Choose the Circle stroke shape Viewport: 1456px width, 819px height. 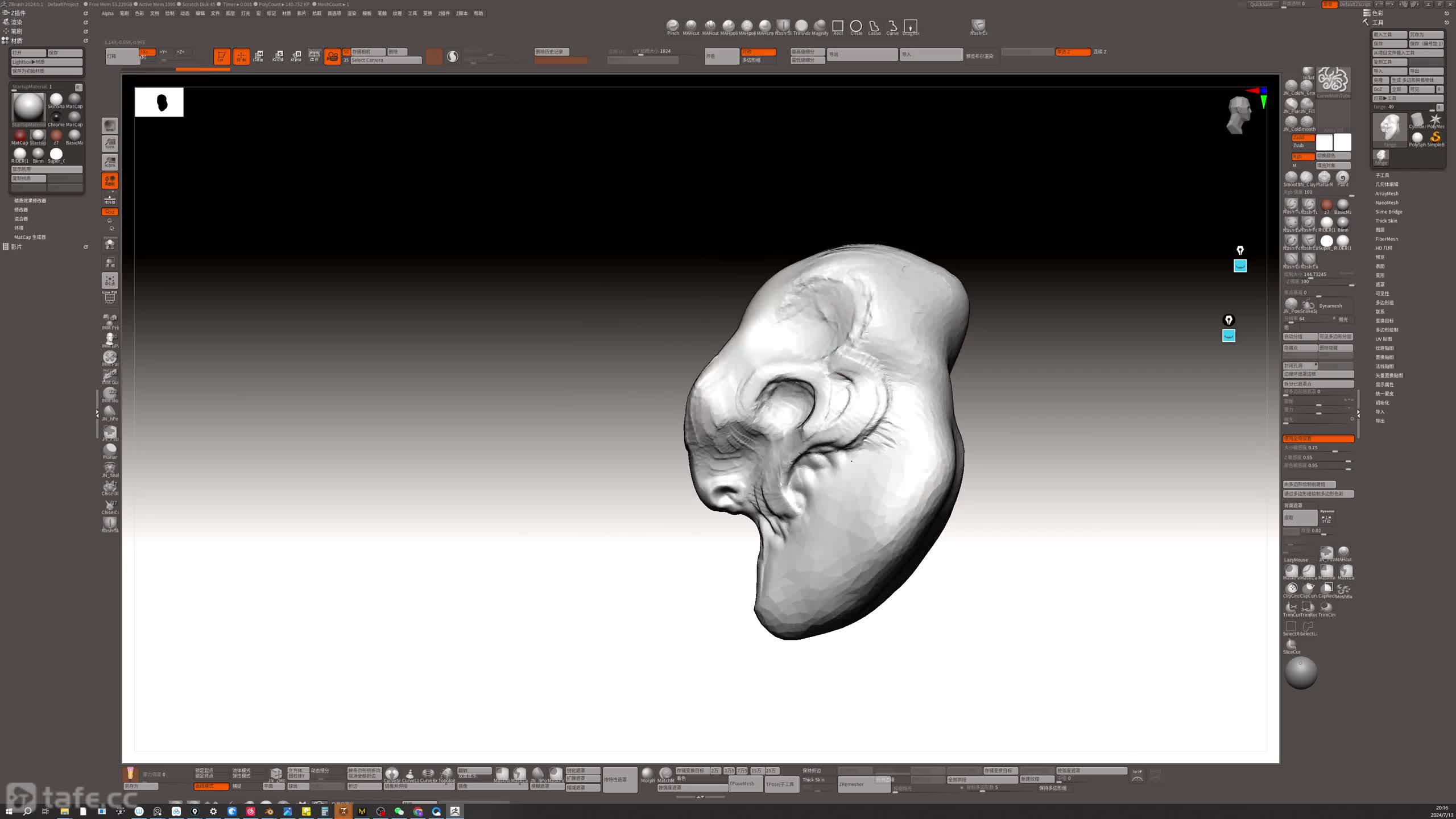coord(855,26)
